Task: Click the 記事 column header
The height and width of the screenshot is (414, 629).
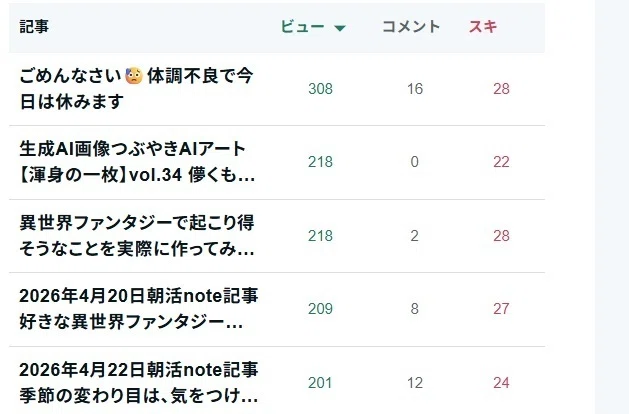Action: pyautogui.click(x=34, y=26)
